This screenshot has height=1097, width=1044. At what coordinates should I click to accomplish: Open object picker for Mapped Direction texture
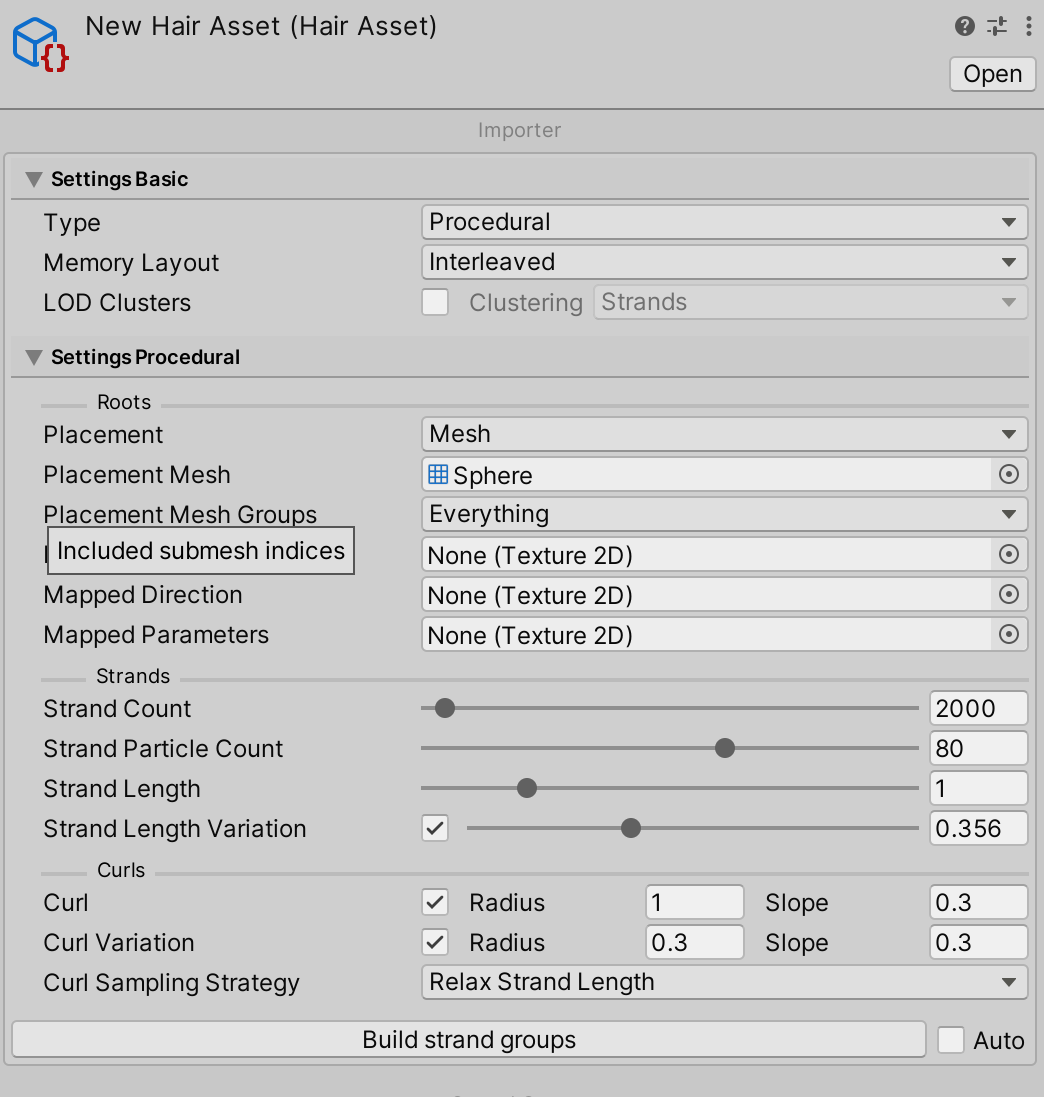pyautogui.click(x=1009, y=594)
